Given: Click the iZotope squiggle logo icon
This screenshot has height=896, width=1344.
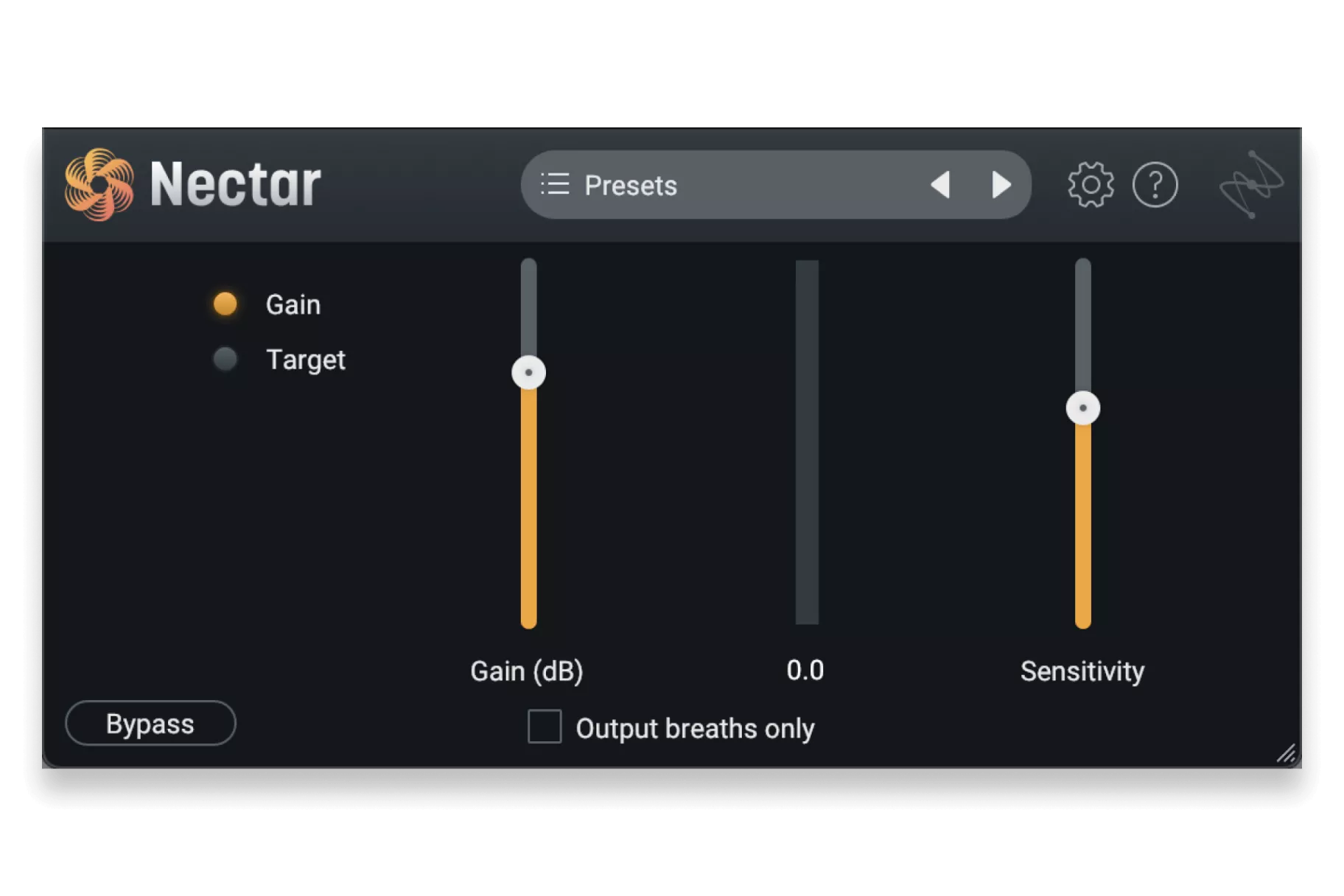Looking at the screenshot, I should click(x=1252, y=184).
